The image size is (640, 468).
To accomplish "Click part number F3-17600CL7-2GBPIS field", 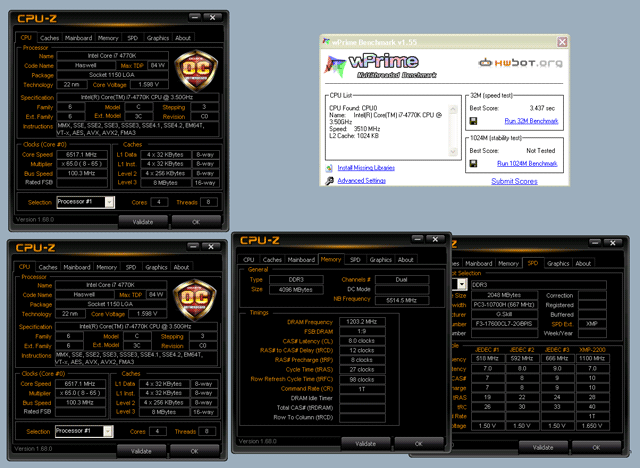I will click(504, 324).
